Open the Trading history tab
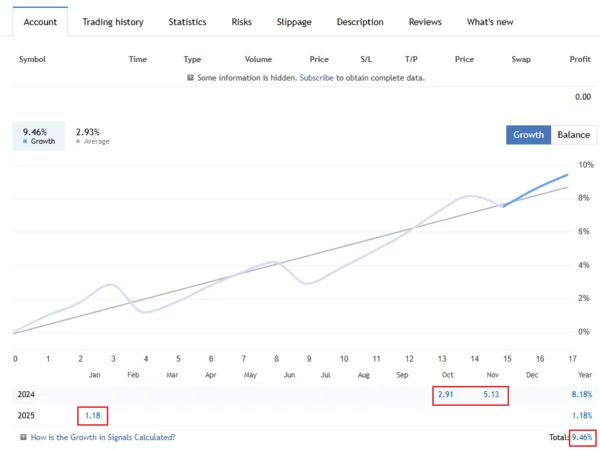This screenshot has width=600, height=450. pos(112,22)
